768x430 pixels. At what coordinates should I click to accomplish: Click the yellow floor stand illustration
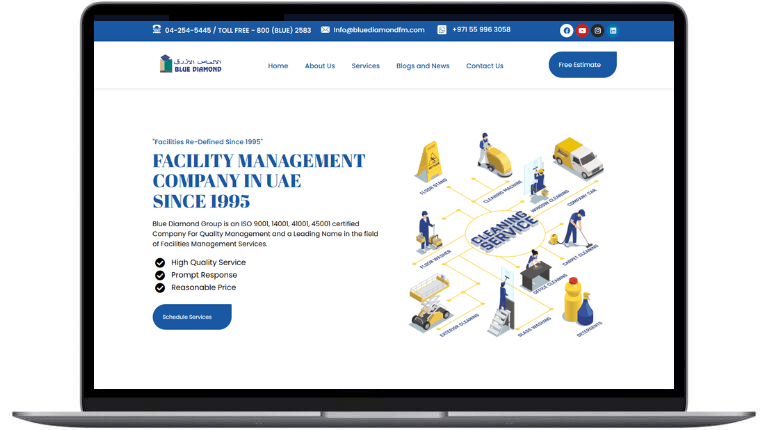pos(430,162)
